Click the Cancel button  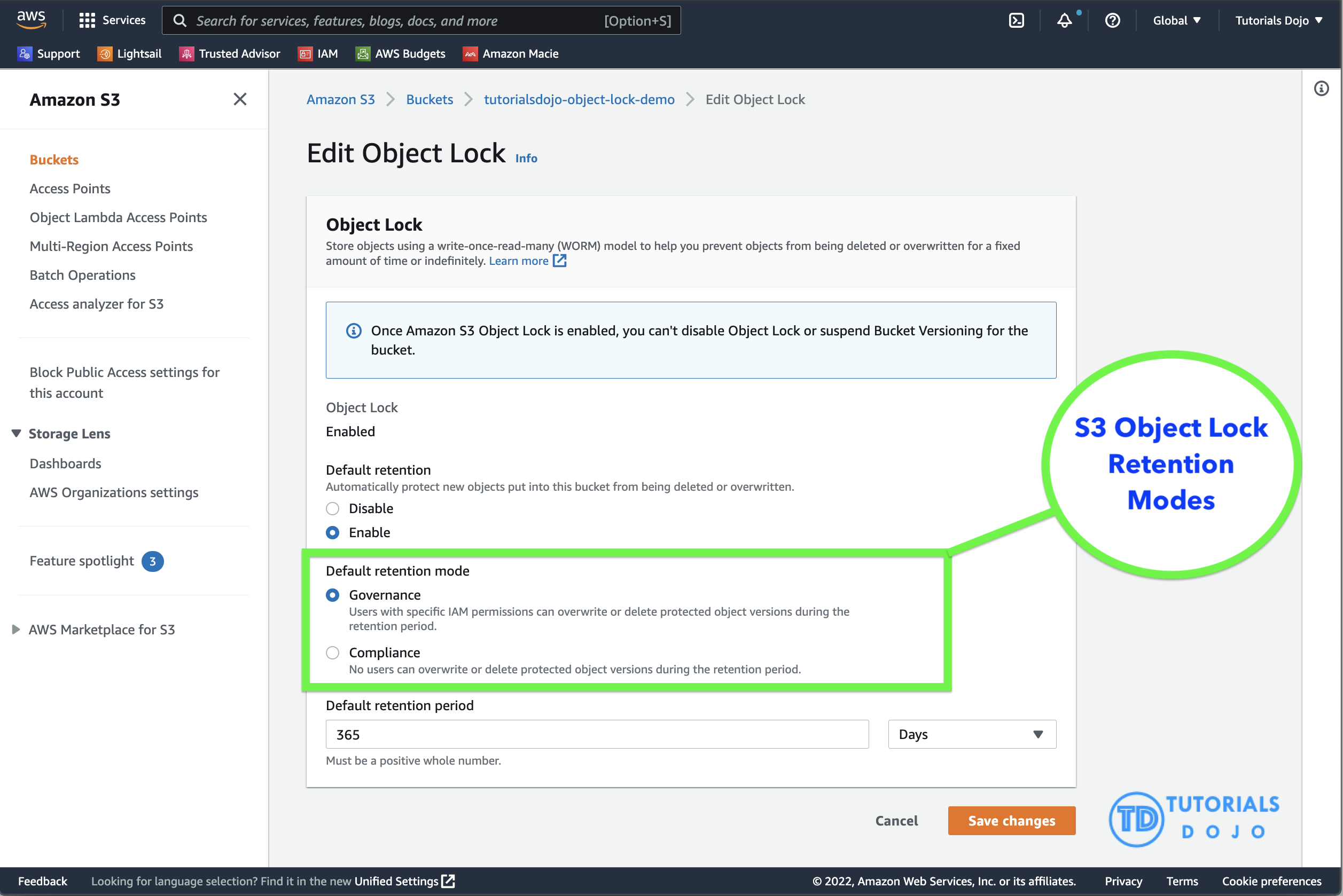click(896, 821)
